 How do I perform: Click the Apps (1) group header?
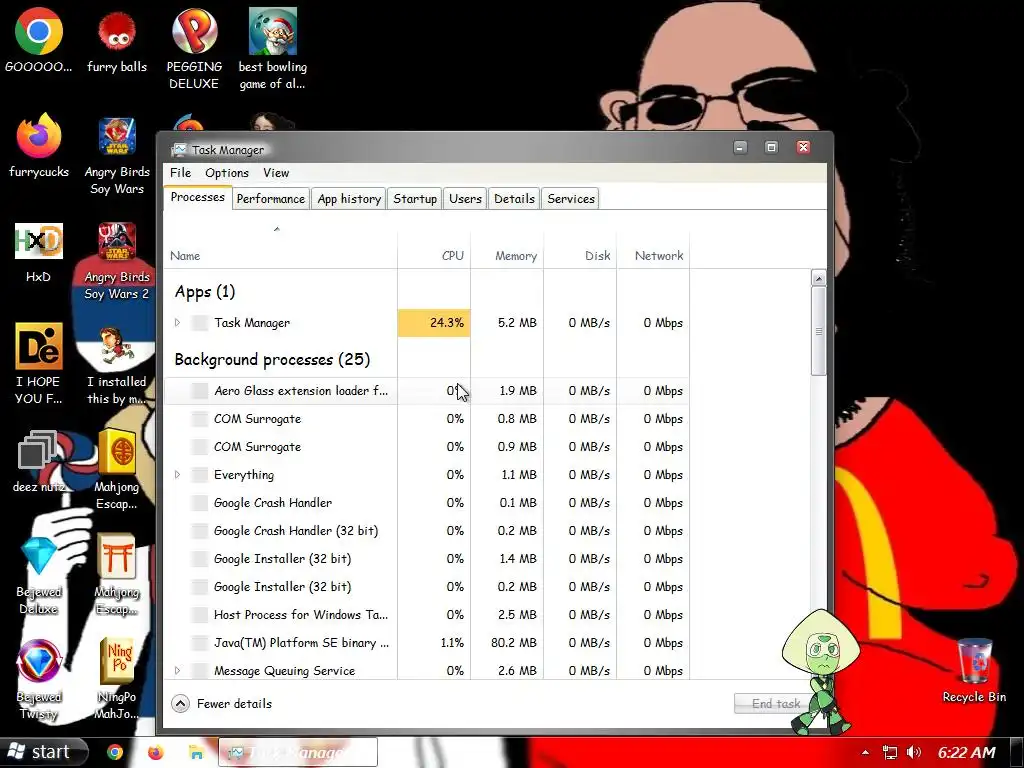point(204,291)
